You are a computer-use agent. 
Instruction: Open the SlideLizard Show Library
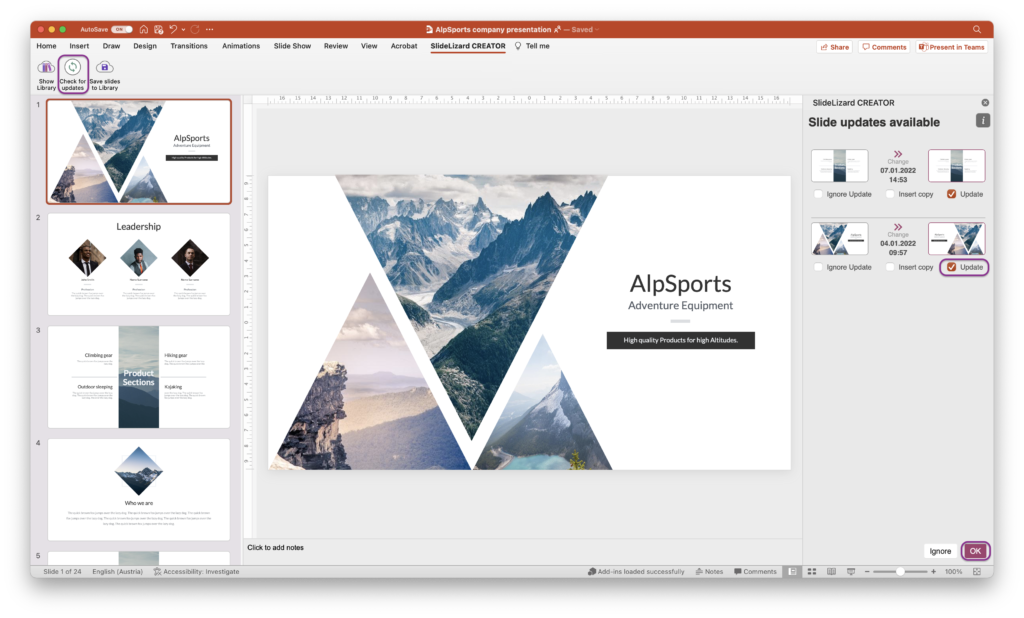click(46, 74)
